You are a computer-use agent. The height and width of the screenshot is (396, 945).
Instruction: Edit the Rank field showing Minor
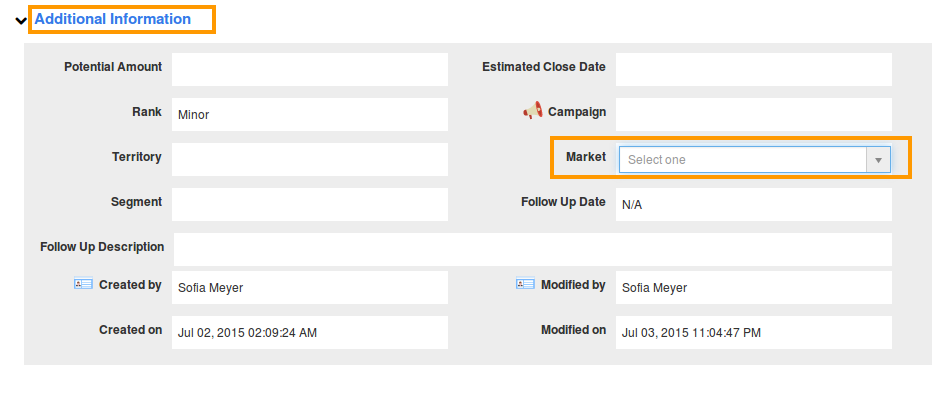coord(310,115)
